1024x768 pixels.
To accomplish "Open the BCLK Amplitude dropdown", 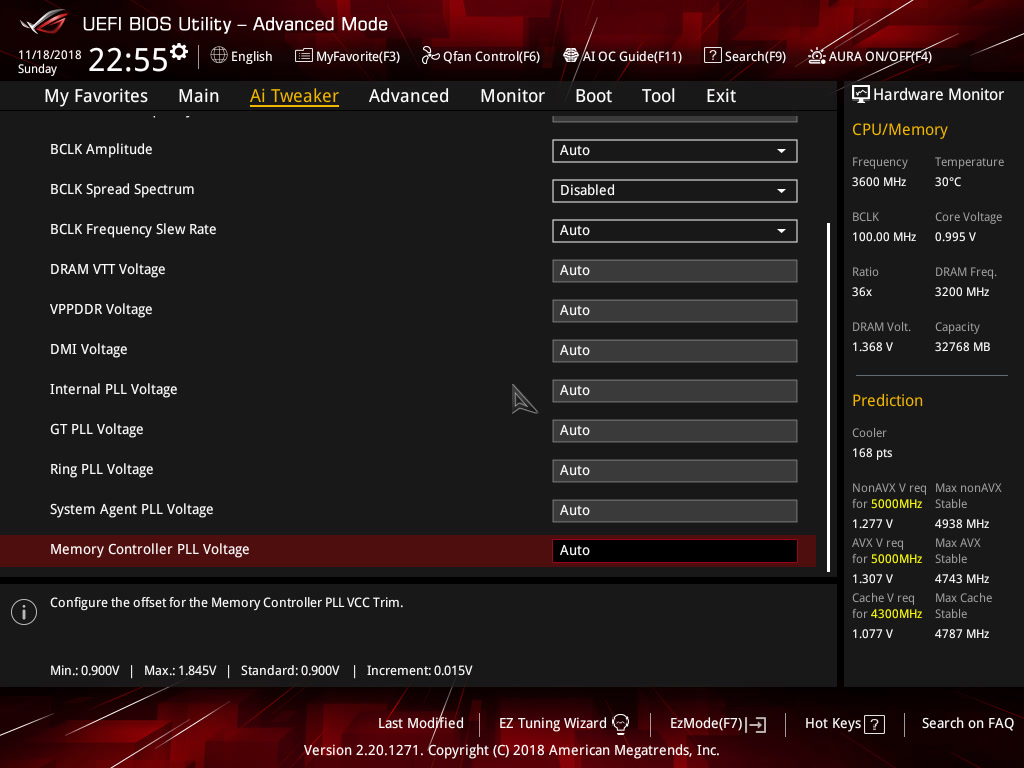I will [x=675, y=150].
